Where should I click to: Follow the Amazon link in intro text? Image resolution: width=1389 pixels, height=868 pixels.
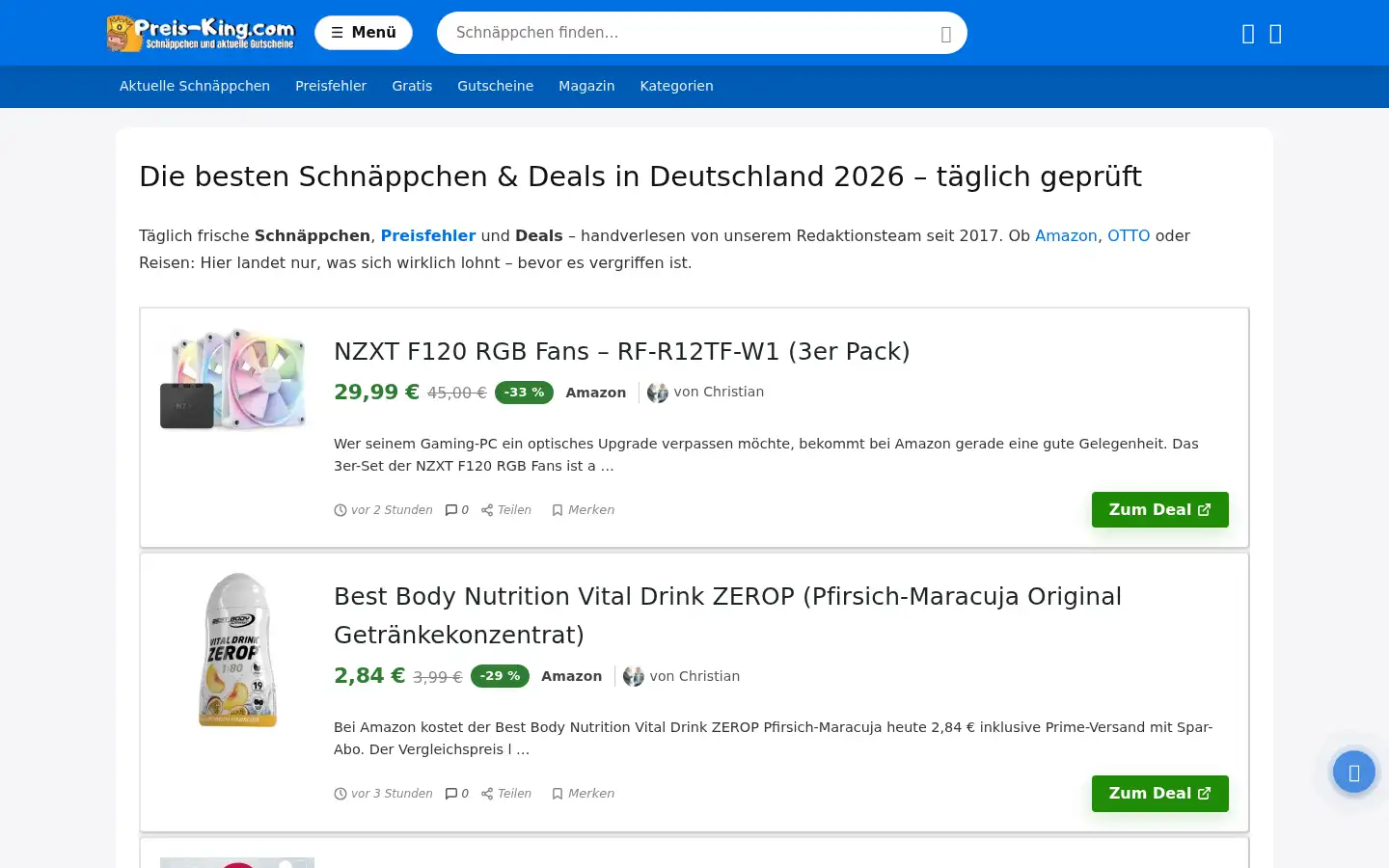coord(1066,235)
